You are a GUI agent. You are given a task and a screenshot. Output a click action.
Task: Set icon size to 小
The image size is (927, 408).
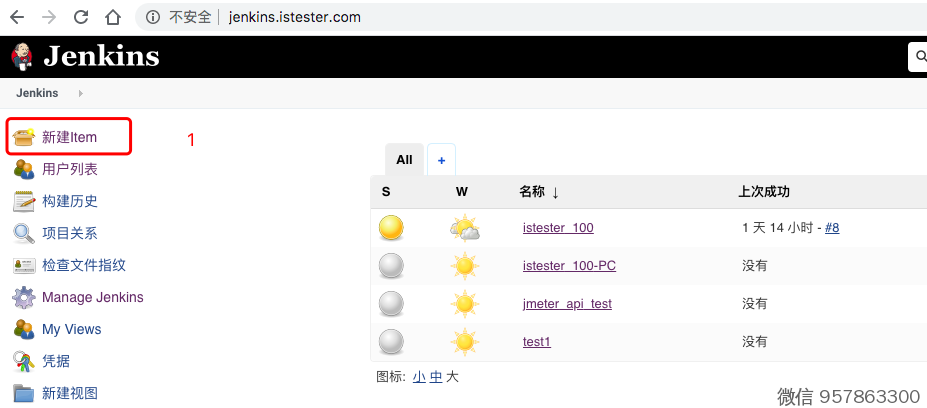(x=418, y=377)
